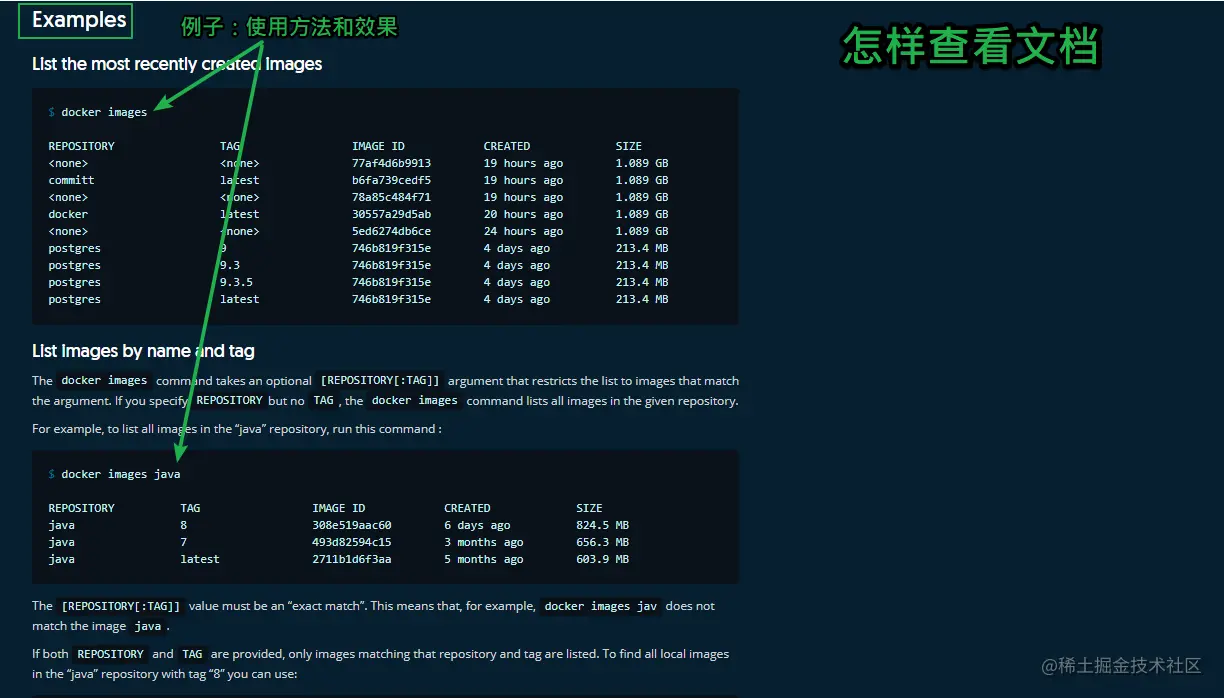This screenshot has width=1224, height=698.
Task: Click the "3 months ago" created value
Action: pos(484,542)
